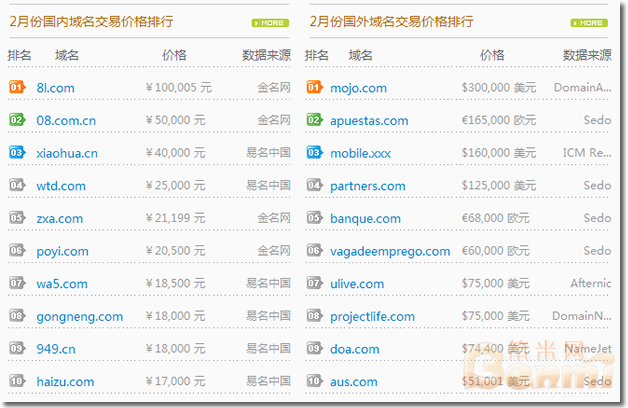Select the wa5.com domain link
Image resolution: width=628 pixels, height=408 pixels.
(62, 284)
